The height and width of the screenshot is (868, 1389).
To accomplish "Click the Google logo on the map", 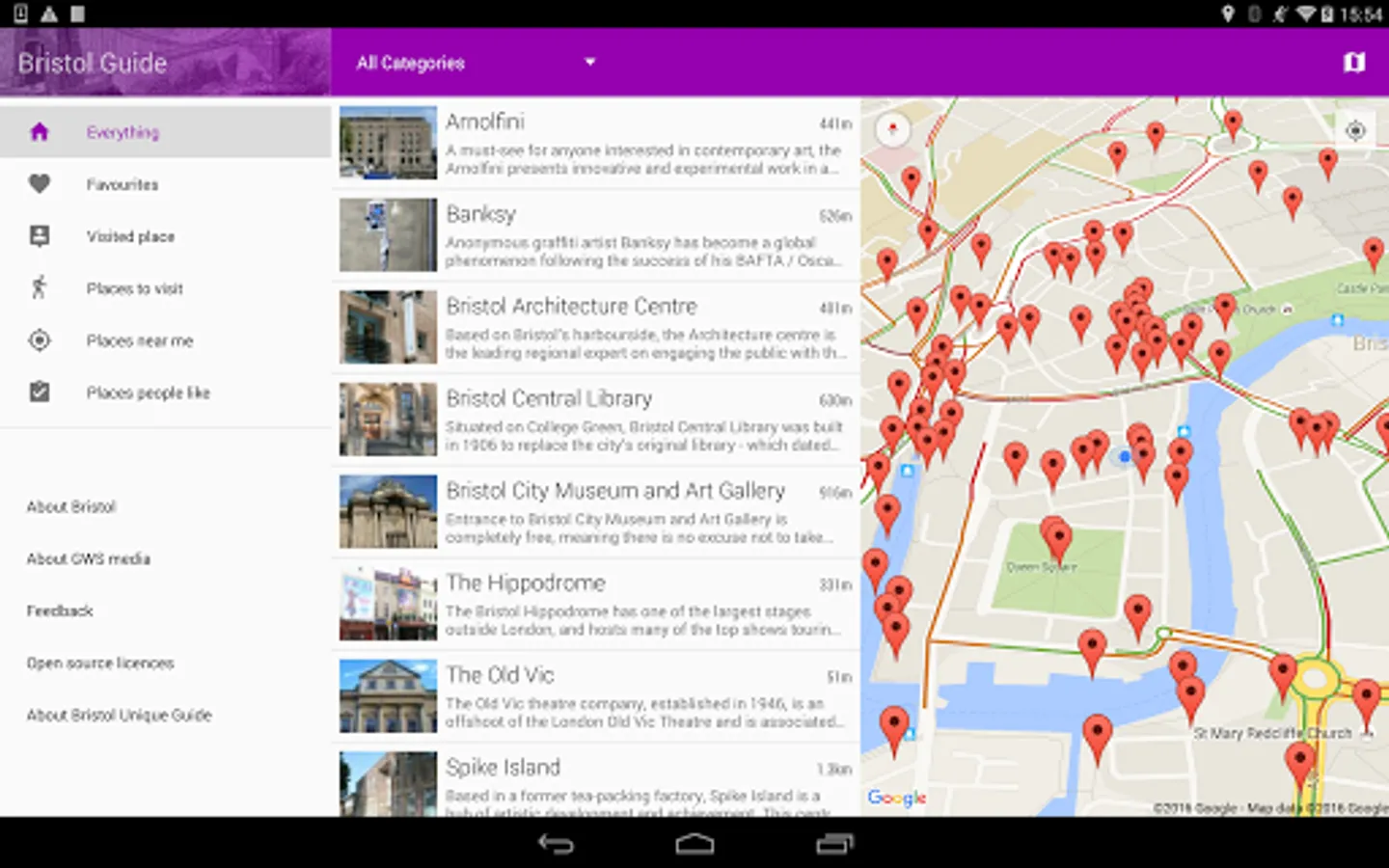I will point(897,798).
